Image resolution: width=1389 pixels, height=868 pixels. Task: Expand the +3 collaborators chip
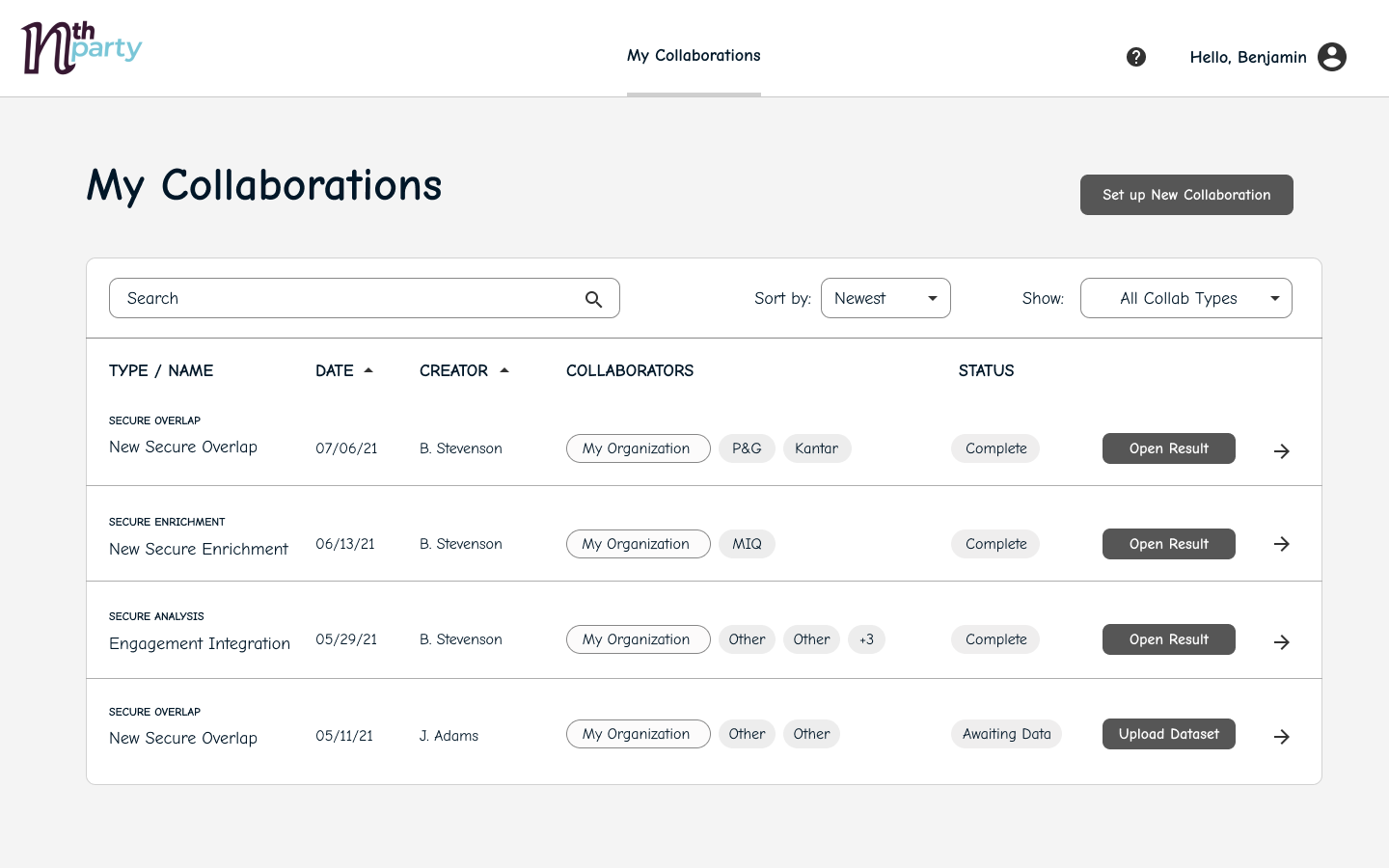click(x=866, y=639)
